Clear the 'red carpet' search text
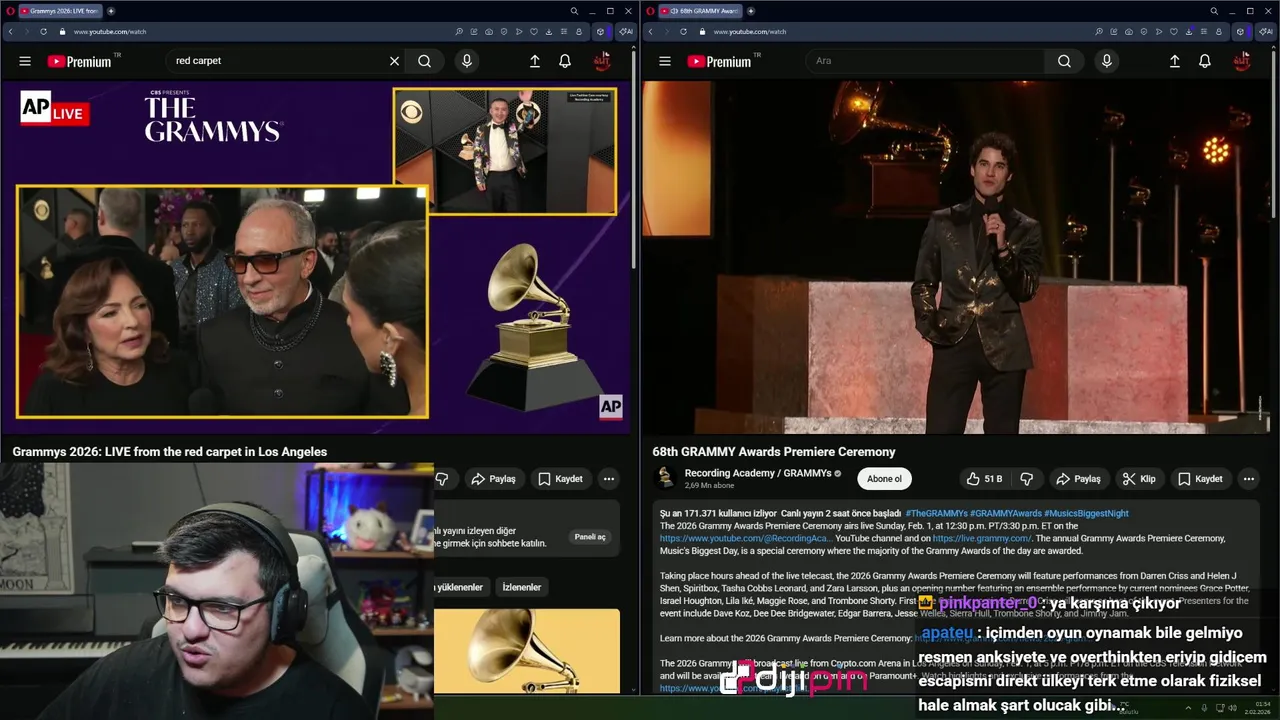 [394, 61]
